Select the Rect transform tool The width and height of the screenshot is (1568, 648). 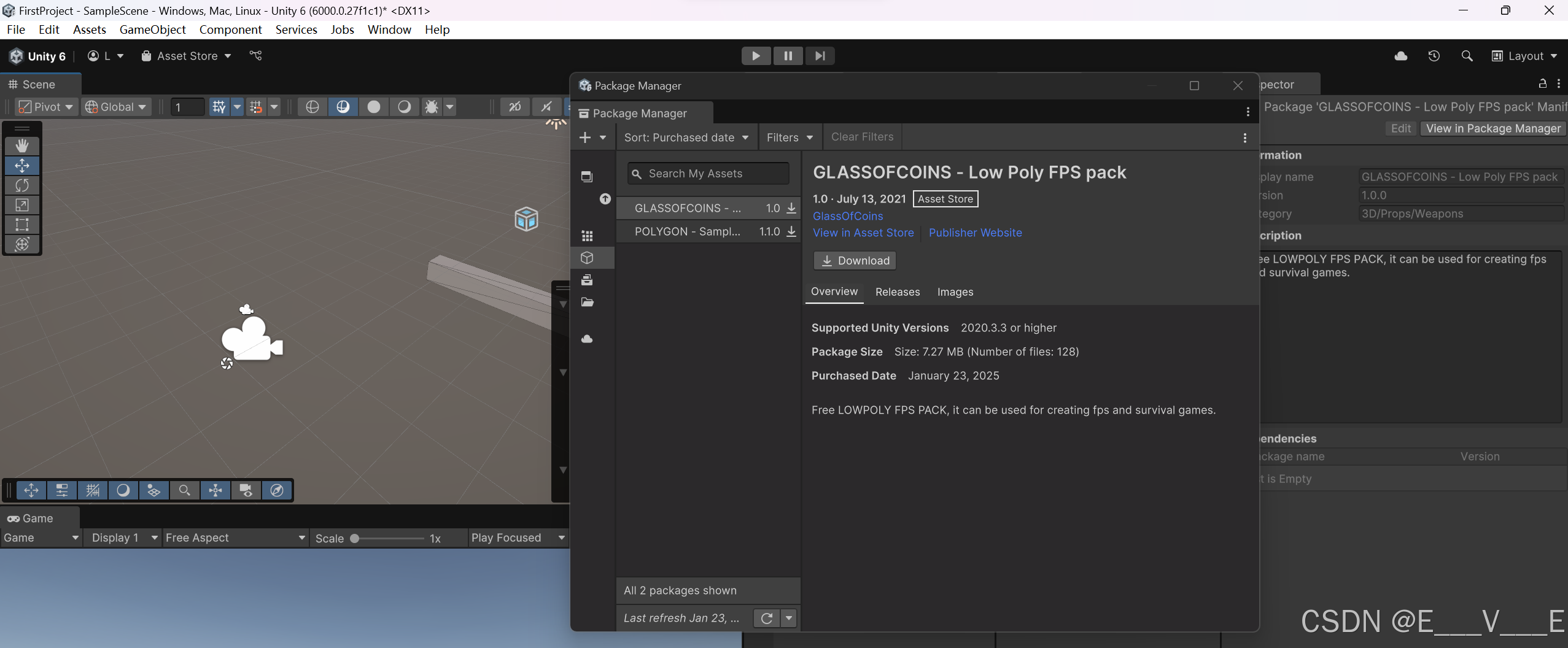pyautogui.click(x=22, y=225)
